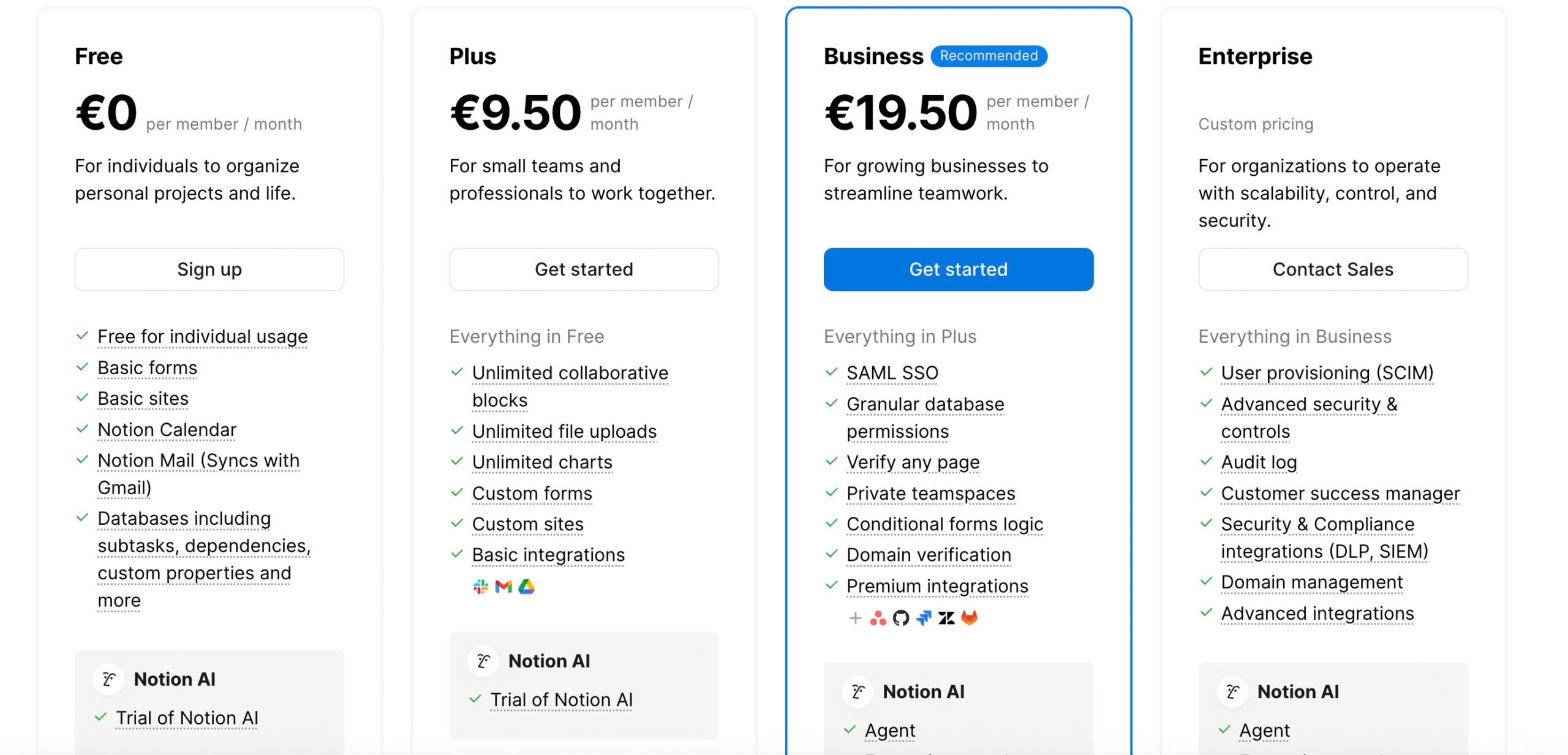Click the Recommended badge beside Business

[989, 56]
